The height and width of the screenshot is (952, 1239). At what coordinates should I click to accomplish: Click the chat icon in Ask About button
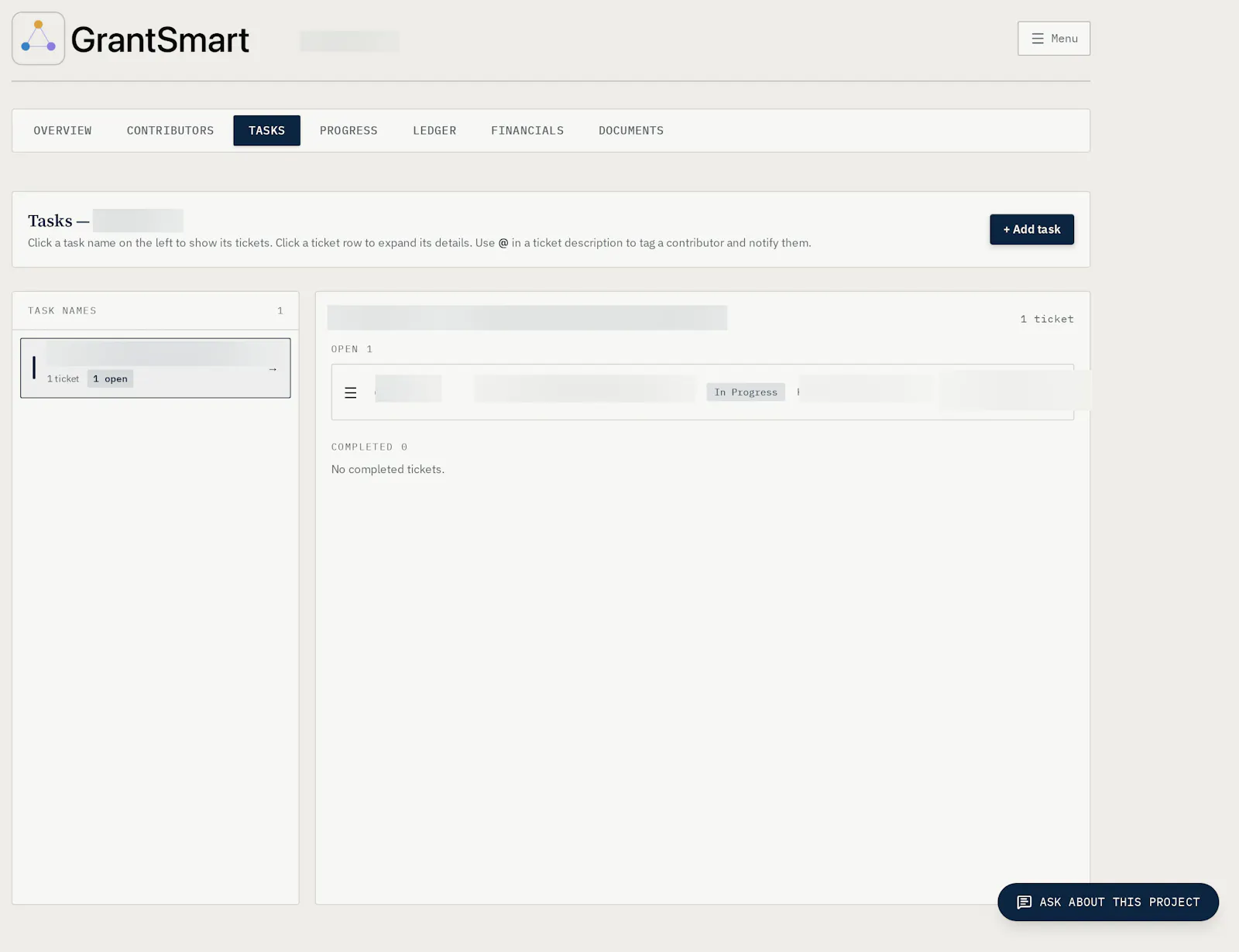[x=1024, y=902]
